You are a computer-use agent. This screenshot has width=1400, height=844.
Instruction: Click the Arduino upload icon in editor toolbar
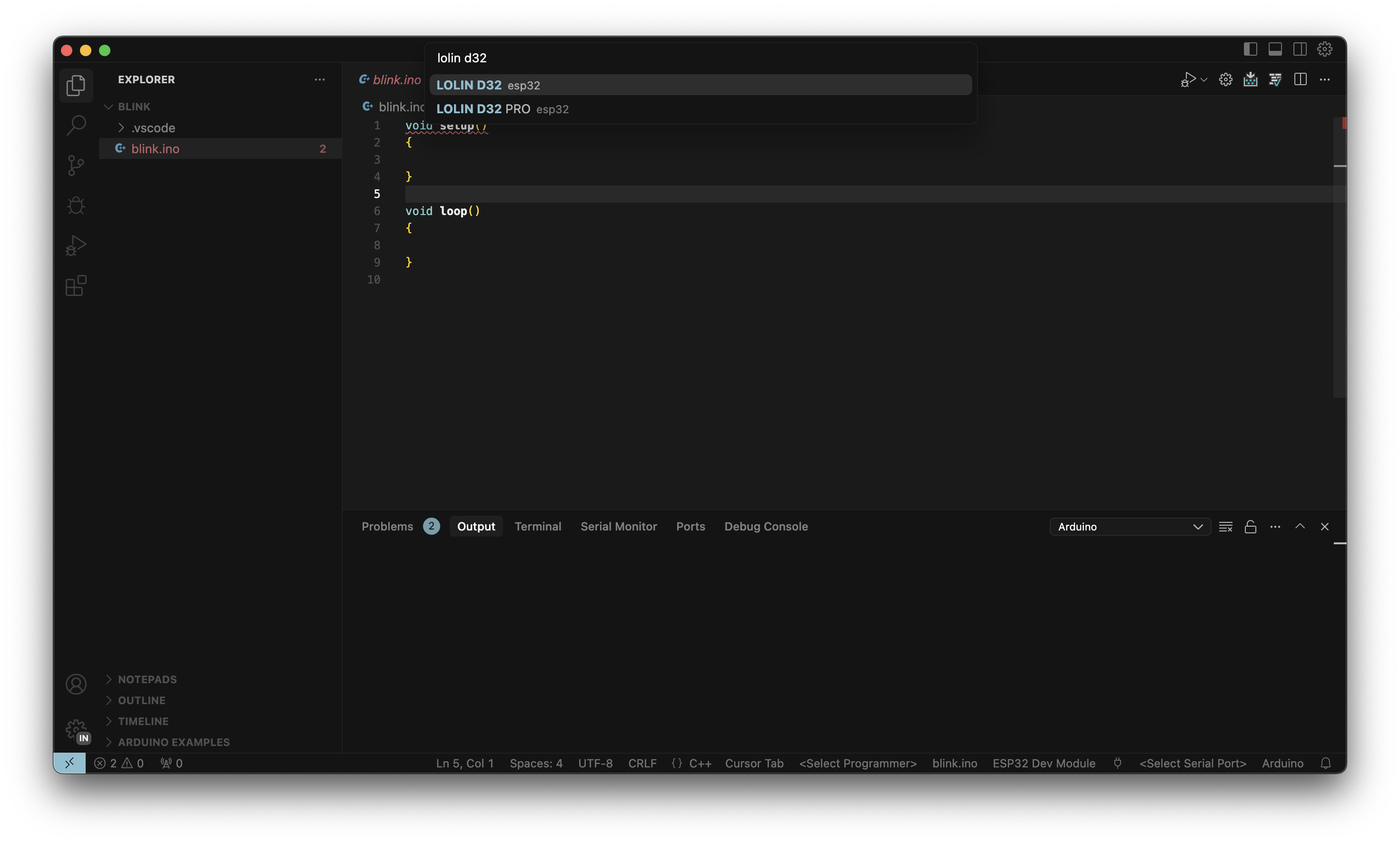(x=1250, y=79)
